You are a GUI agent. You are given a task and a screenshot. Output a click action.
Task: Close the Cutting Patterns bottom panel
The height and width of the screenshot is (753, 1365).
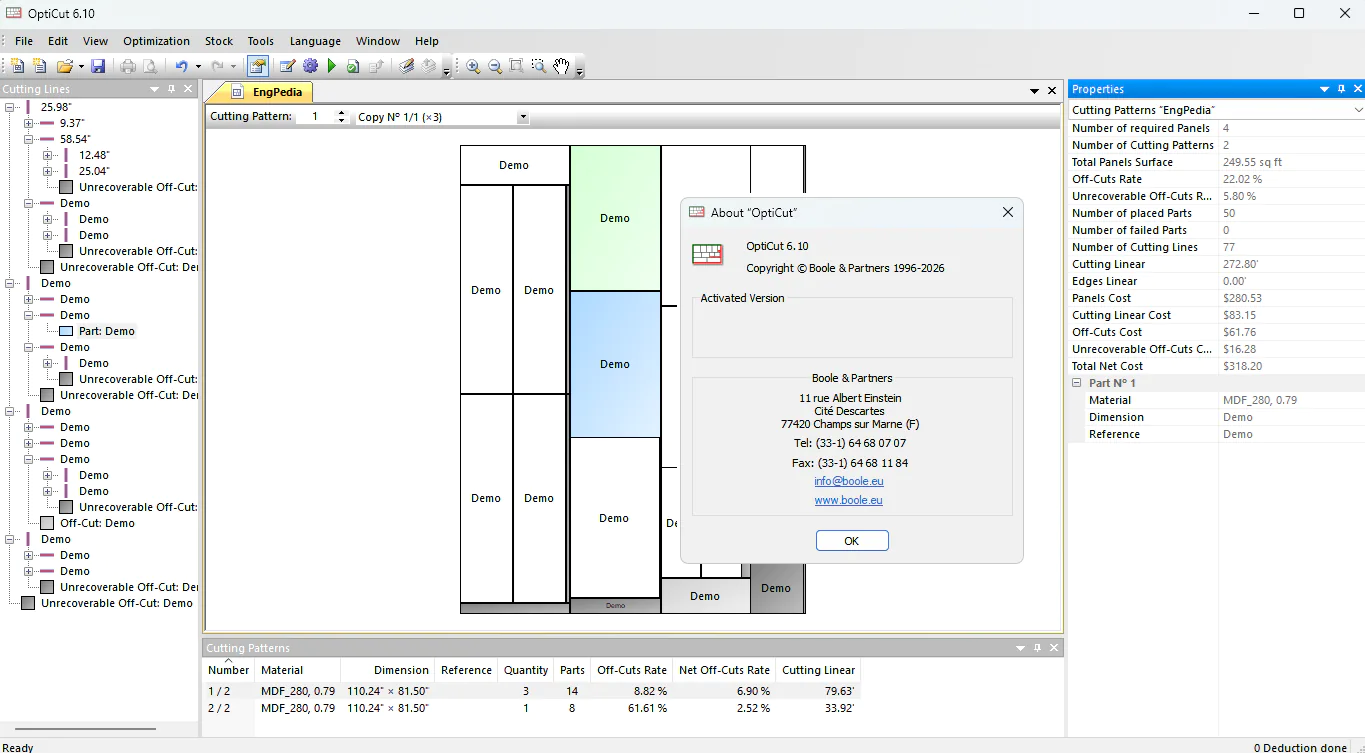pos(1054,648)
